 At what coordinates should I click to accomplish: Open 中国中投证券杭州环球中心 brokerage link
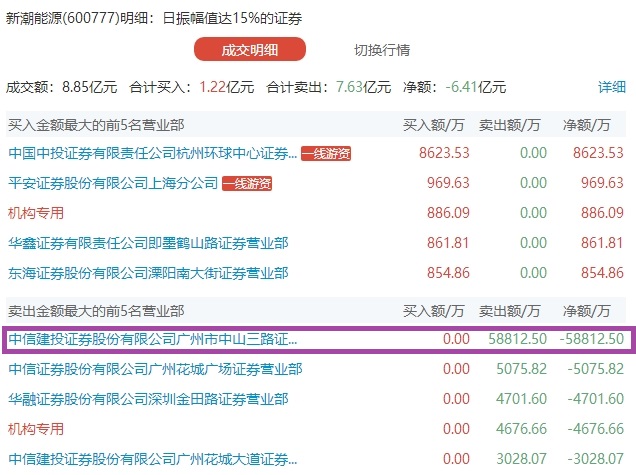point(152,154)
